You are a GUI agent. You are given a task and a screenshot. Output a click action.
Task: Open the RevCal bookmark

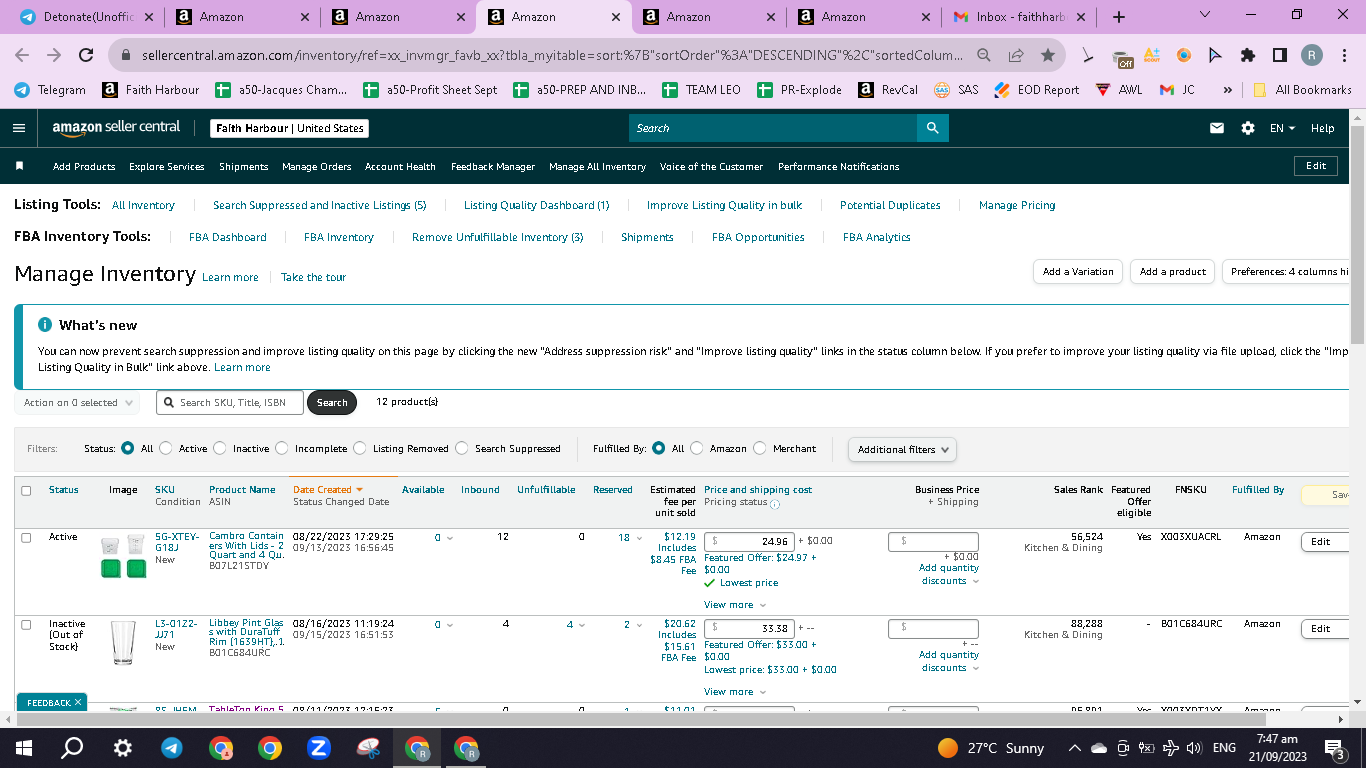888,90
